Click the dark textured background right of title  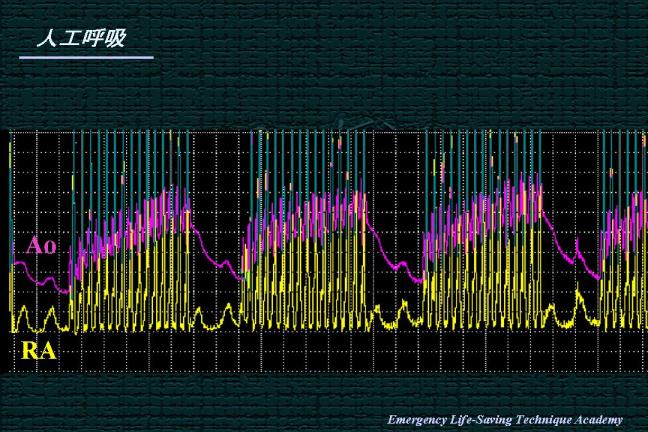click(x=400, y=50)
